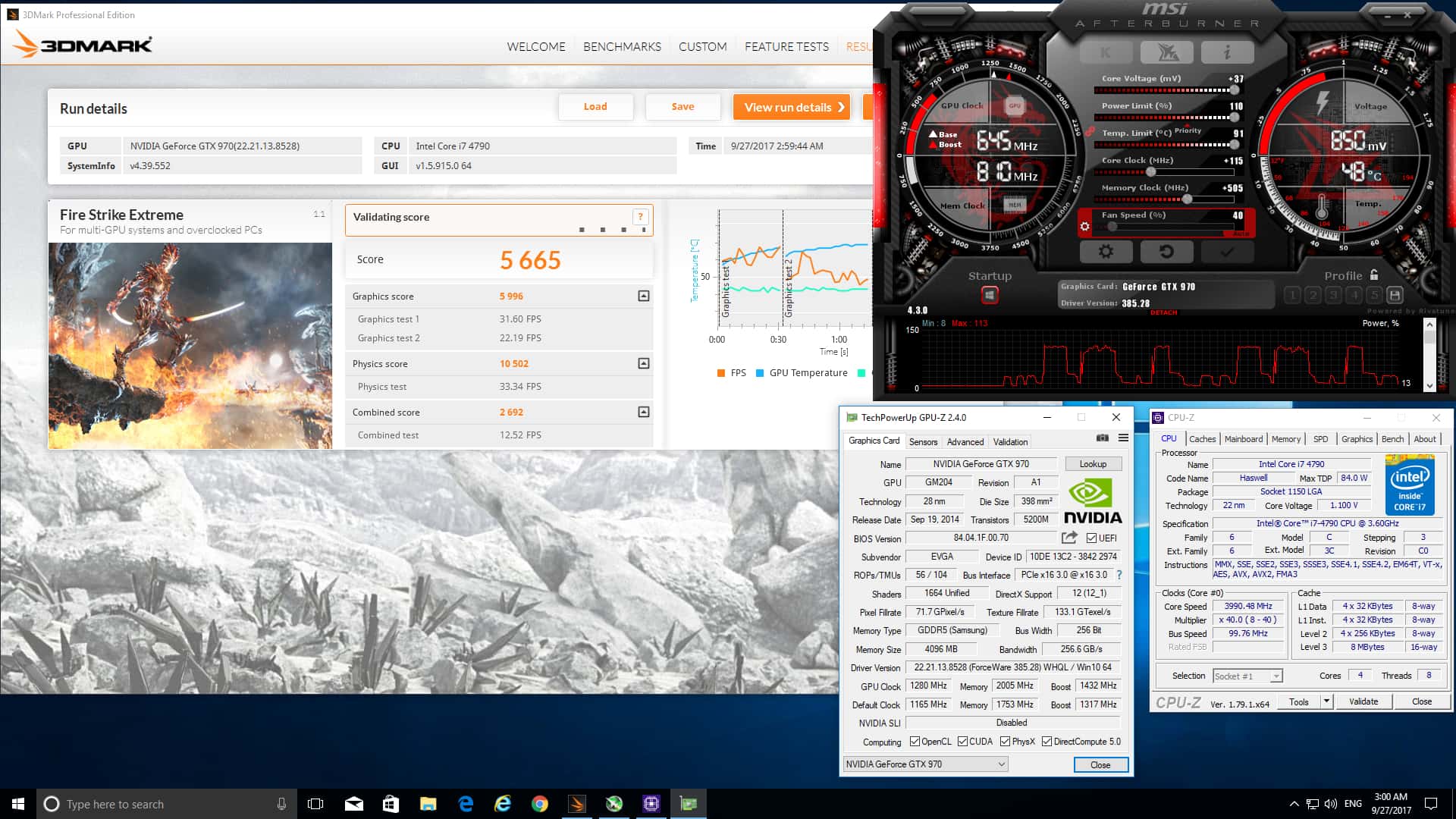
Task: Toggle the PhysX checkbox
Action: coord(1005,742)
